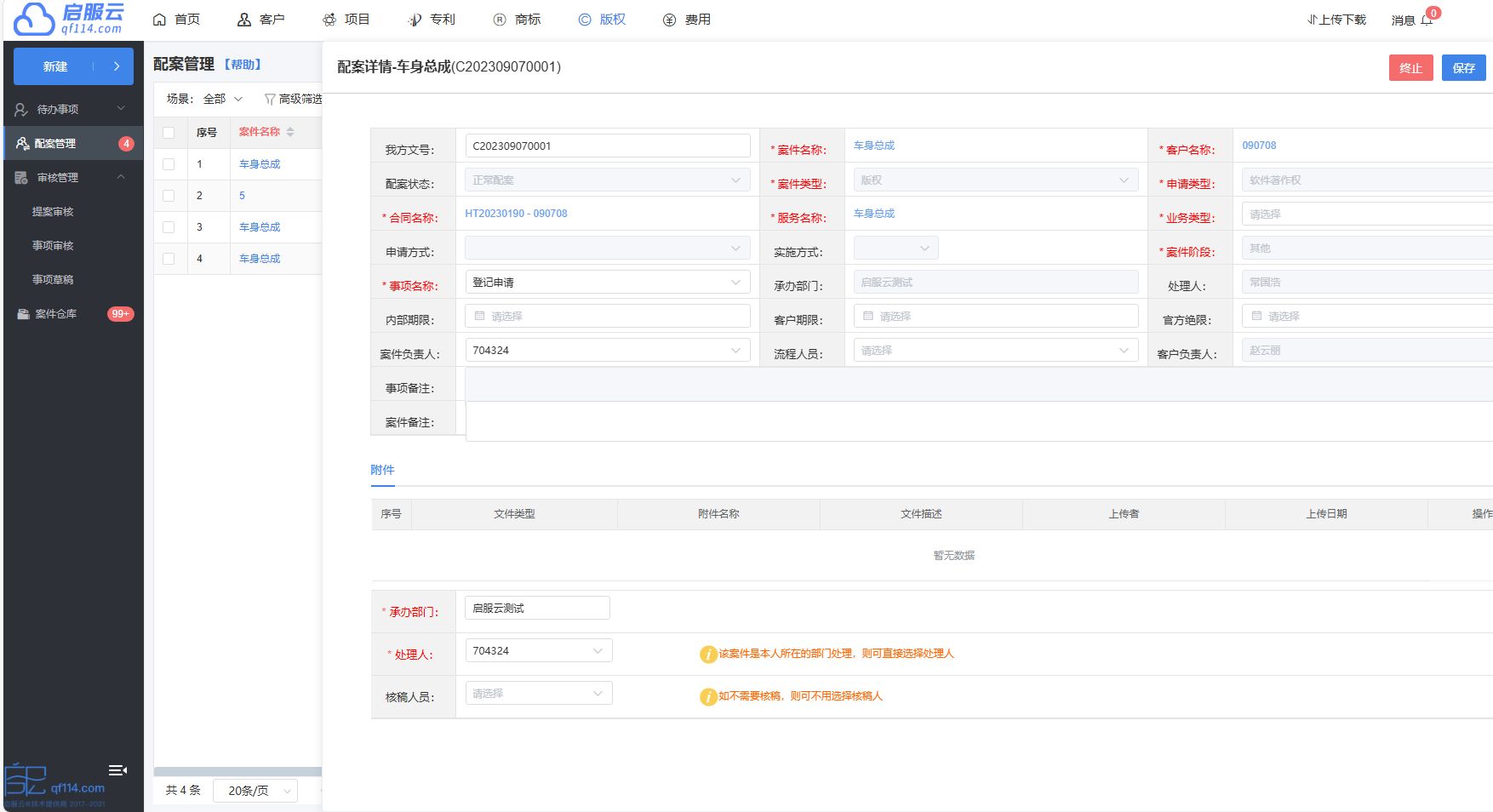
Task: Click the 我方文号 input field
Action: coord(608,146)
